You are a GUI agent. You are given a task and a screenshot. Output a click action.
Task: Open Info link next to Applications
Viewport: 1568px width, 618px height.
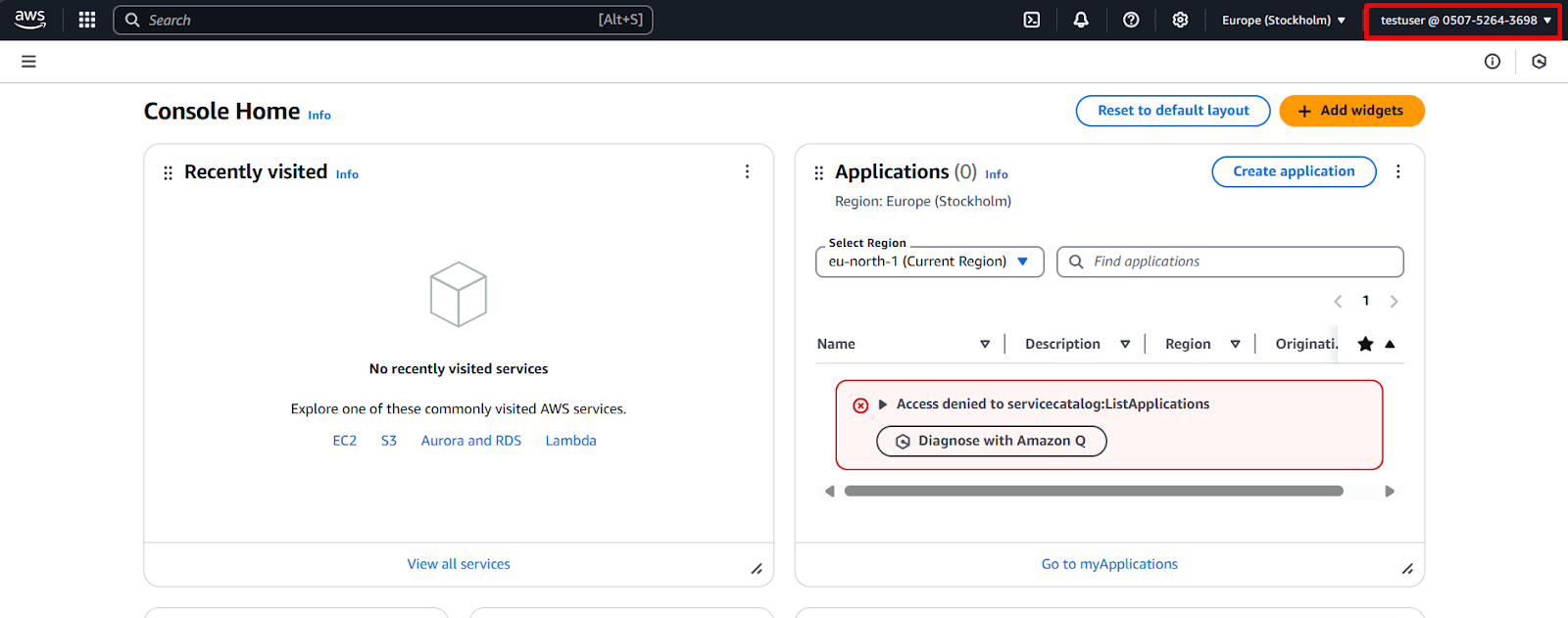[997, 174]
